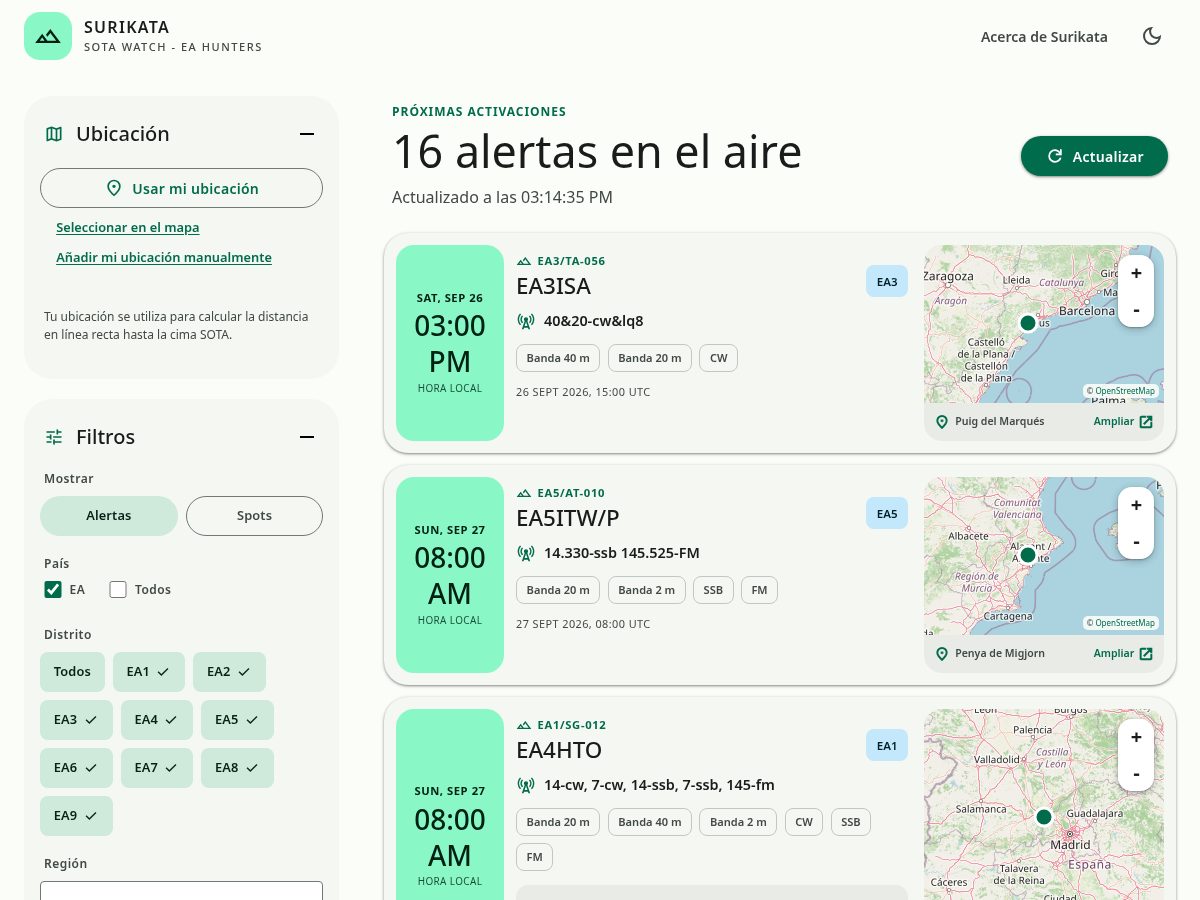1200x900 pixels.
Task: Toggle the EA2 district filter chip
Action: pyautogui.click(x=229, y=672)
